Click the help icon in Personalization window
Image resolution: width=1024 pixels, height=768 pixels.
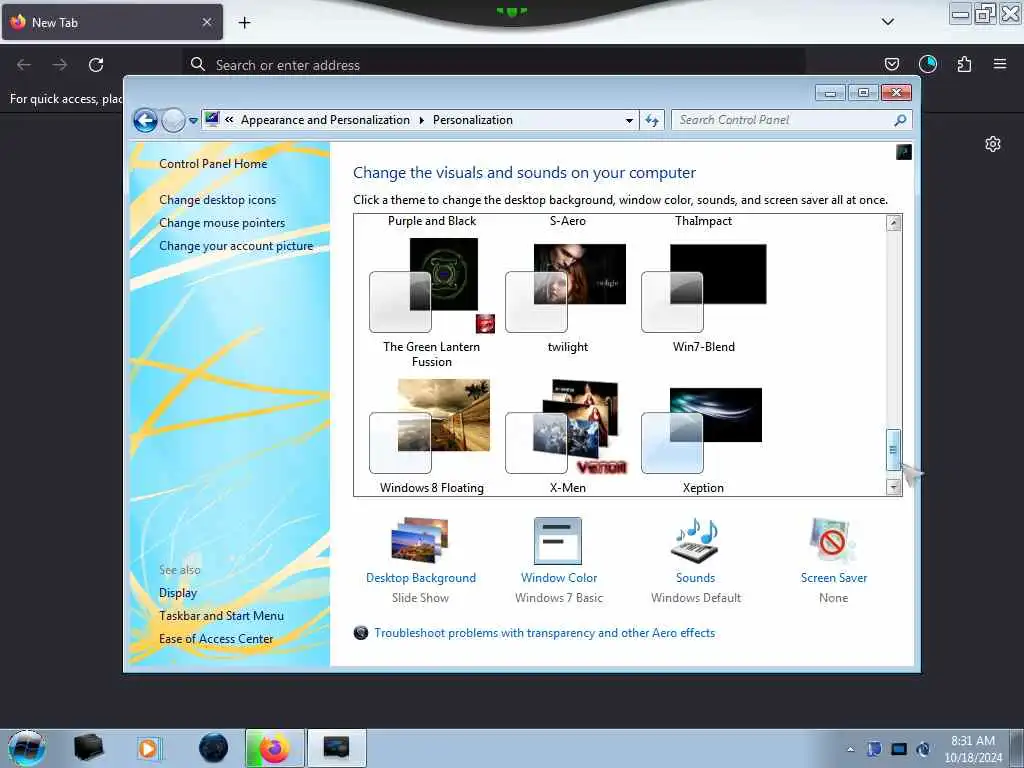pyautogui.click(x=904, y=152)
